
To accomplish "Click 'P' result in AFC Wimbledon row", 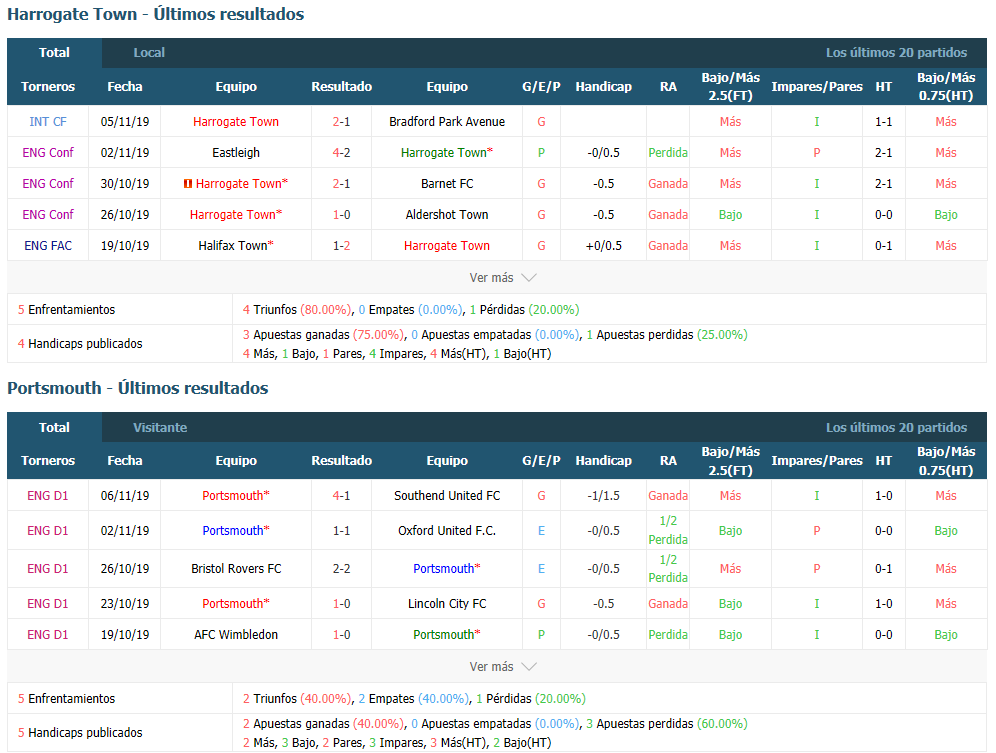I will click(541, 635).
